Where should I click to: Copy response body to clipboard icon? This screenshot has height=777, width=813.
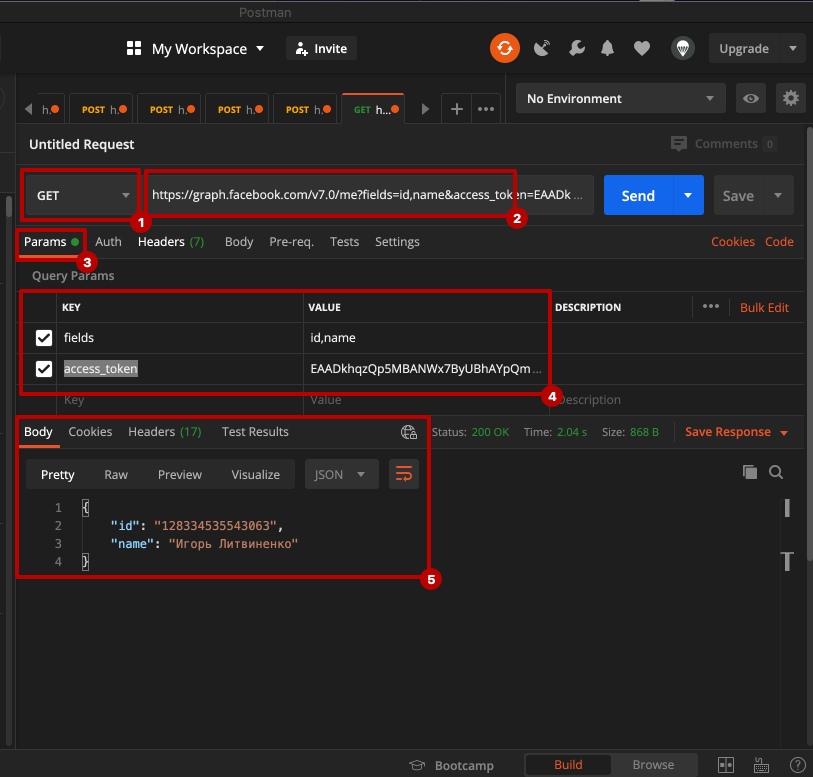point(750,472)
